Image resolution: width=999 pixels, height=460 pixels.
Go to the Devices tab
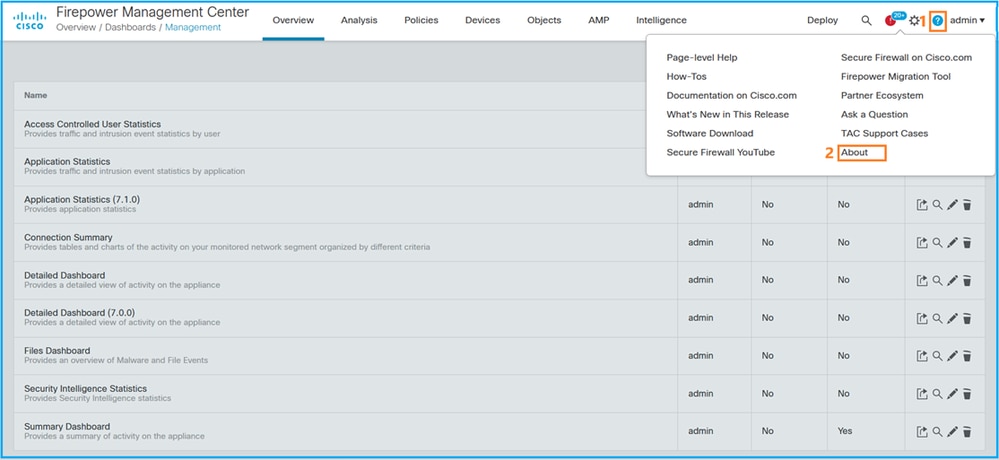482,20
